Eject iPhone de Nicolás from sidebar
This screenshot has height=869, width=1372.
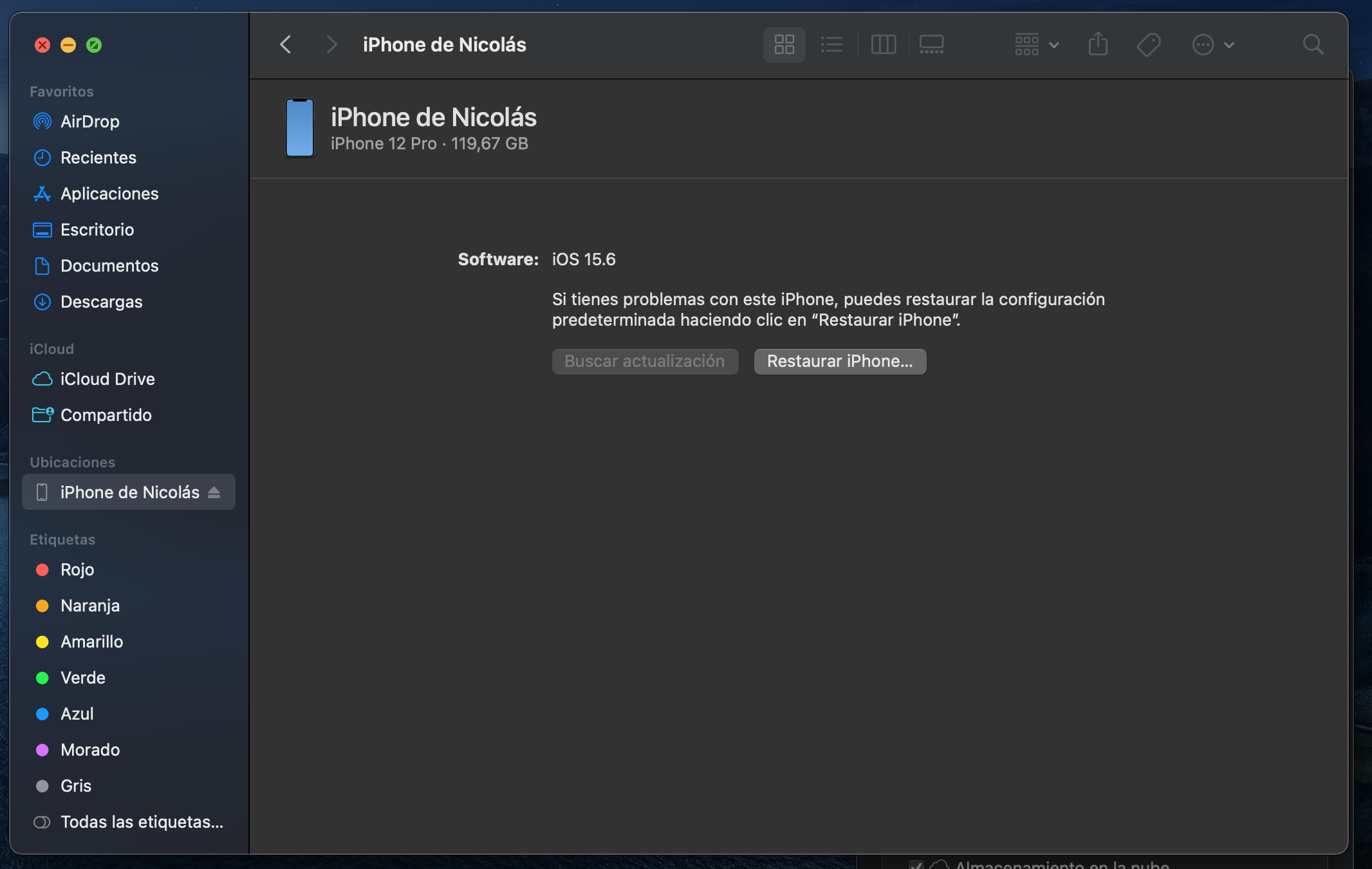214,492
